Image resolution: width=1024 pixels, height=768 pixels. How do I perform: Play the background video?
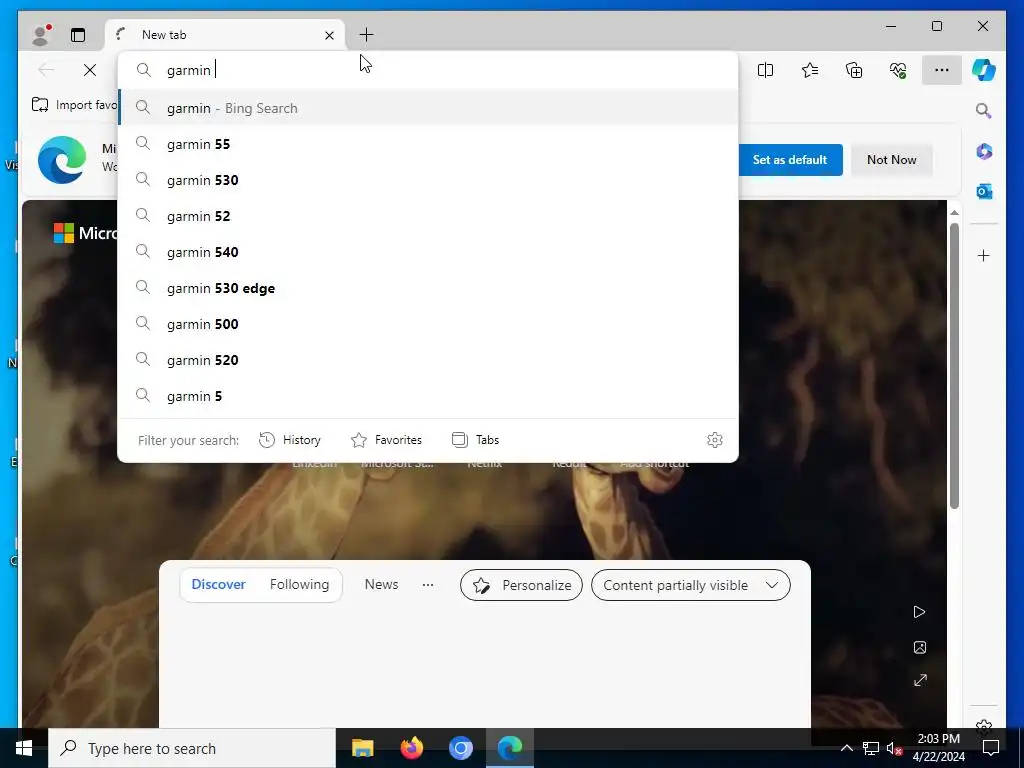pyautogui.click(x=920, y=612)
